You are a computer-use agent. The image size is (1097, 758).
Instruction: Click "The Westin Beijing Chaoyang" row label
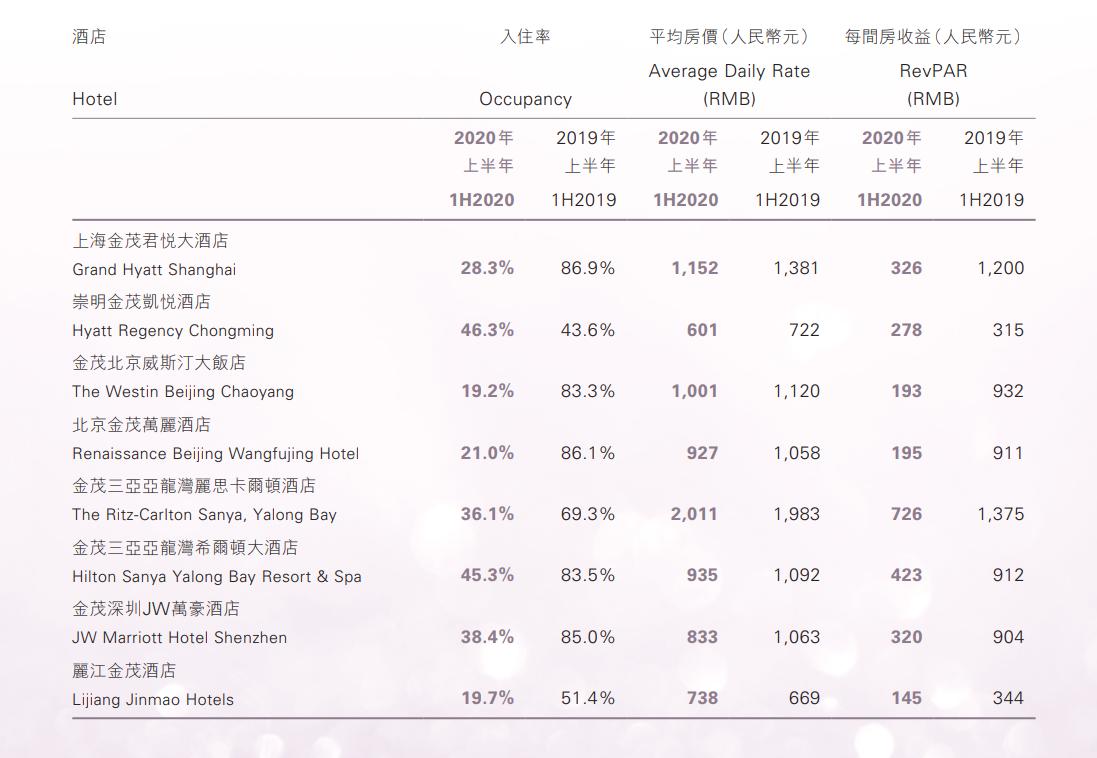click(183, 392)
